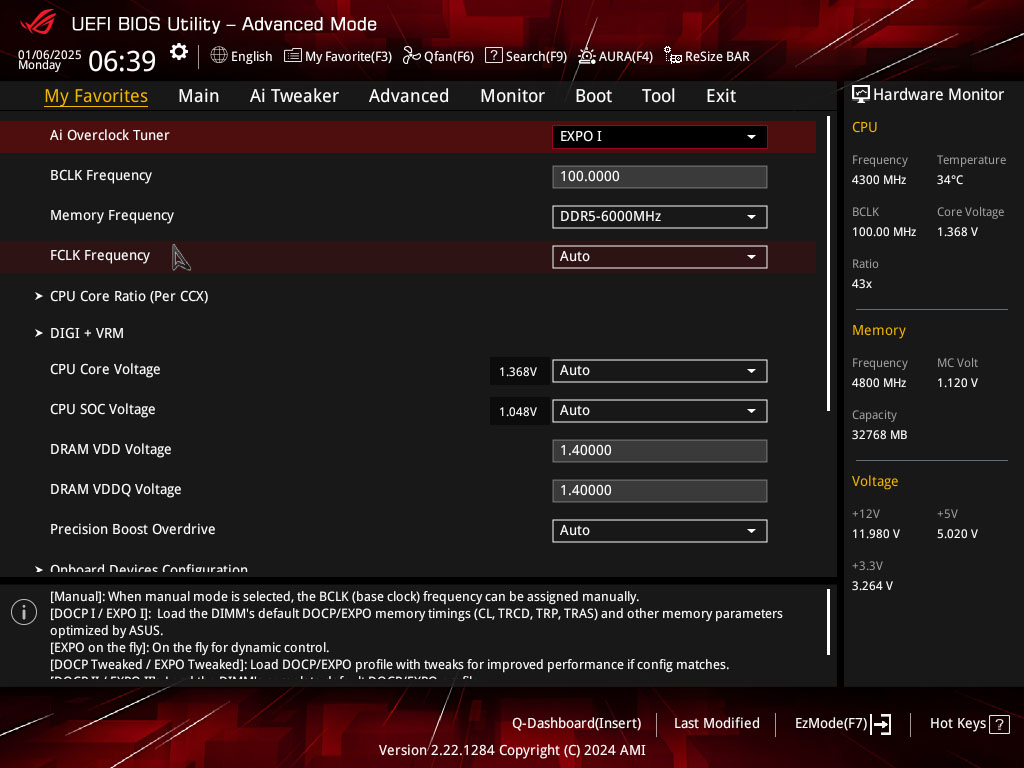Click the 06:39 clock display
Screen dimensions: 1024x768
122,61
